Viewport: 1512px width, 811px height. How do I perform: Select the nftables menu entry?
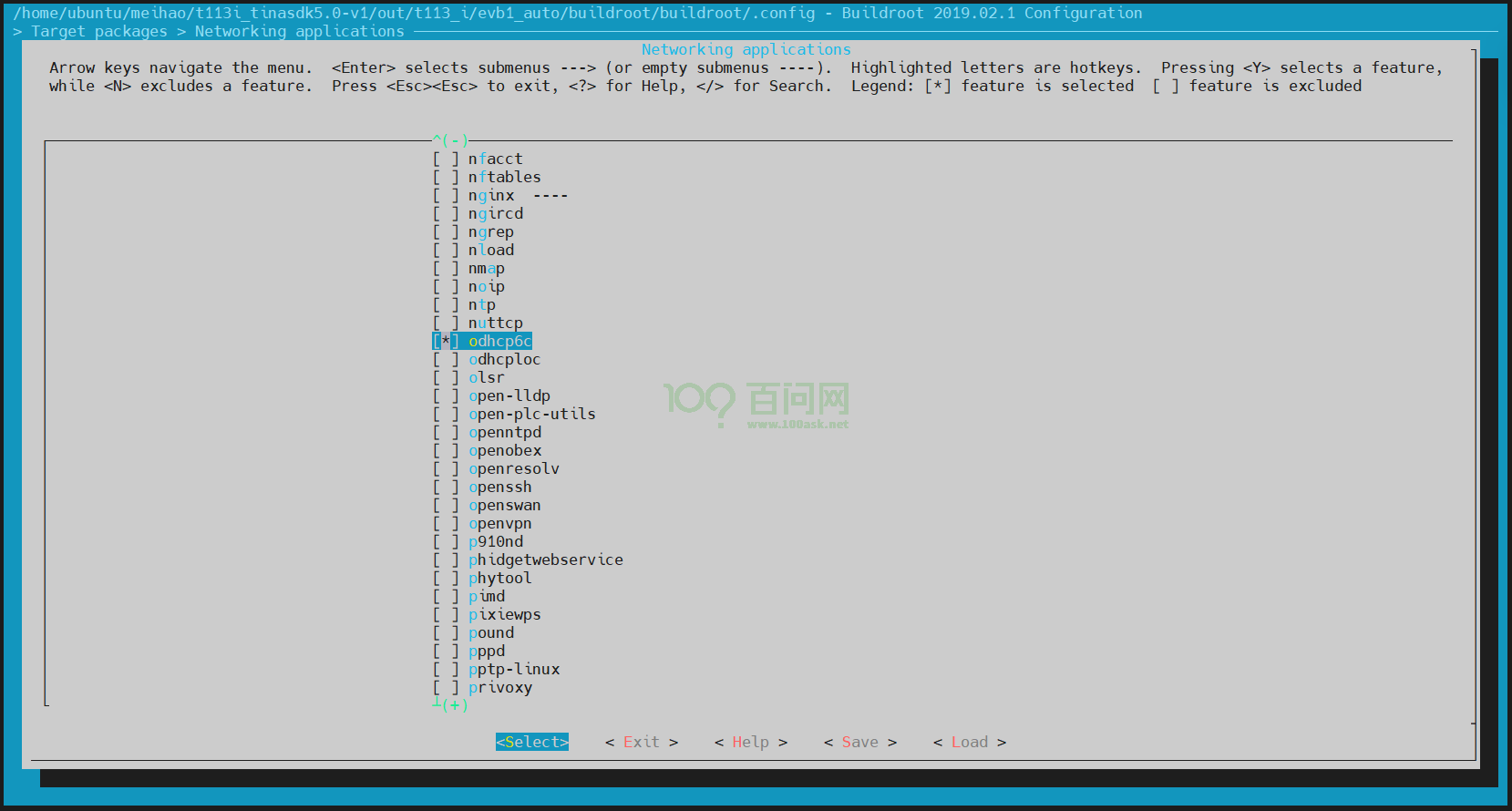[x=504, y=177]
